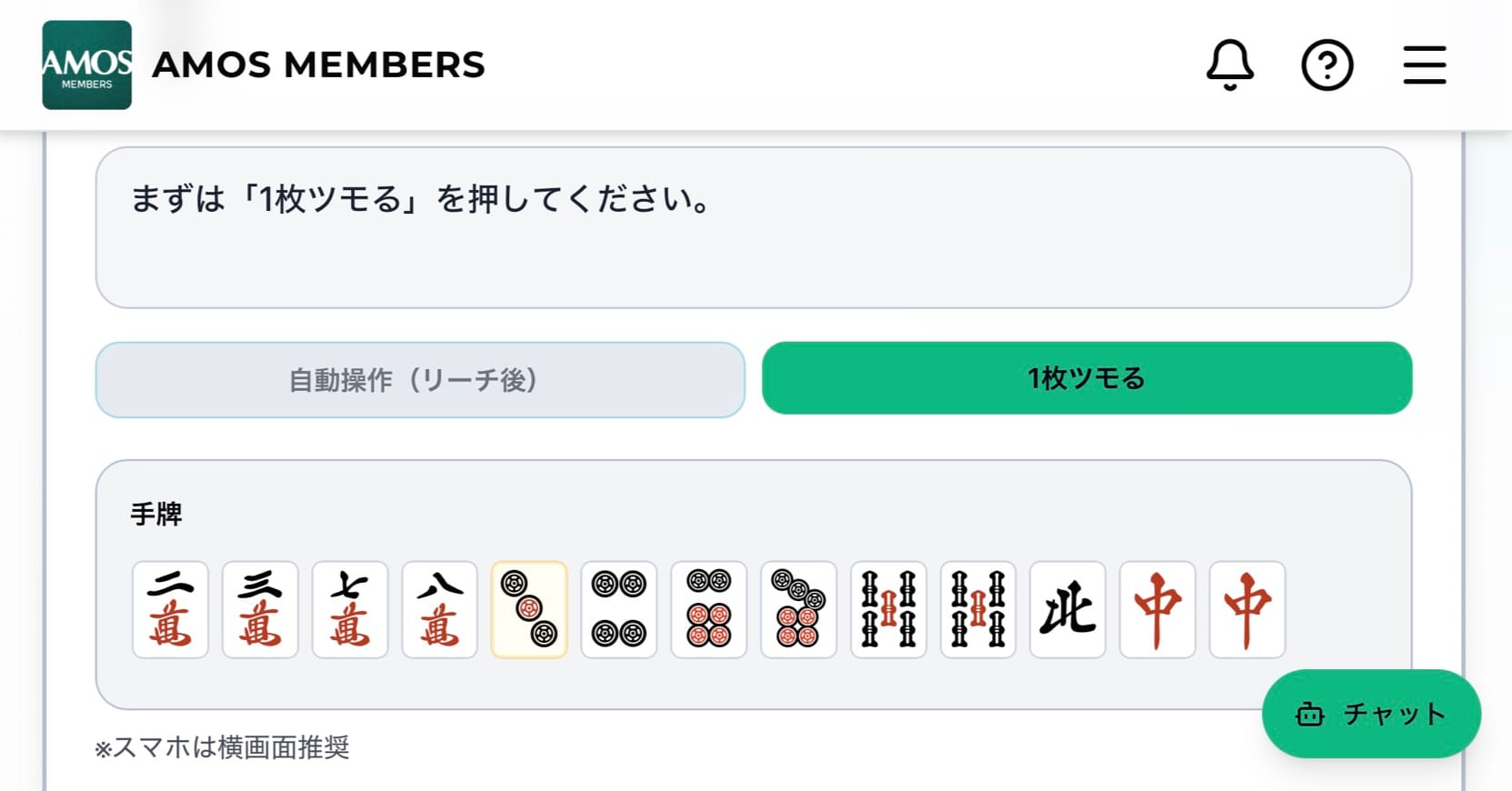Select the 6-pin circle tile
The image size is (1512, 791).
pos(709,609)
